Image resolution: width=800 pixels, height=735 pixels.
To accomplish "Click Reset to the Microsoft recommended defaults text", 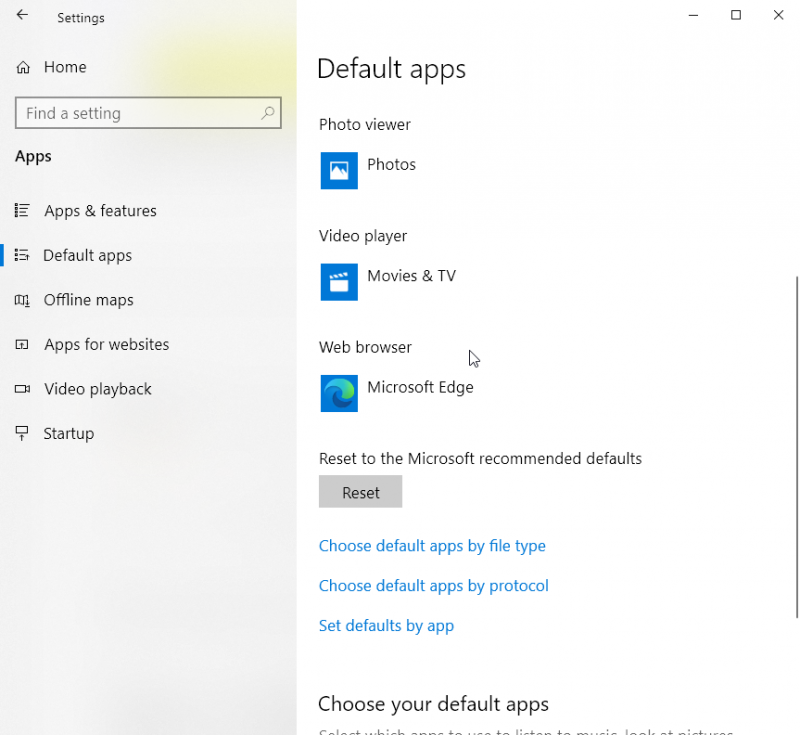I will tap(480, 459).
